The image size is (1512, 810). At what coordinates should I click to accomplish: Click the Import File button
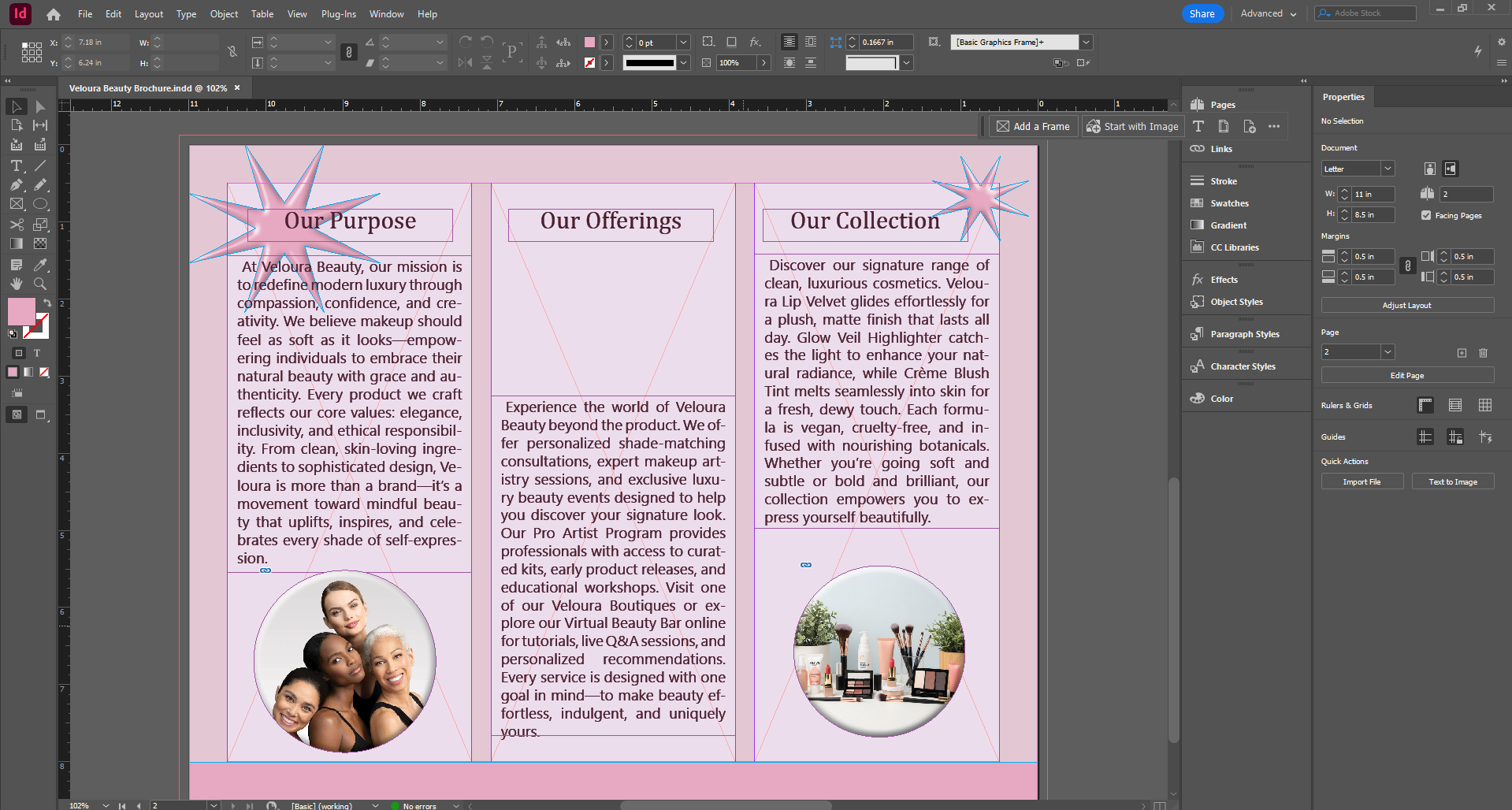[x=1362, y=481]
